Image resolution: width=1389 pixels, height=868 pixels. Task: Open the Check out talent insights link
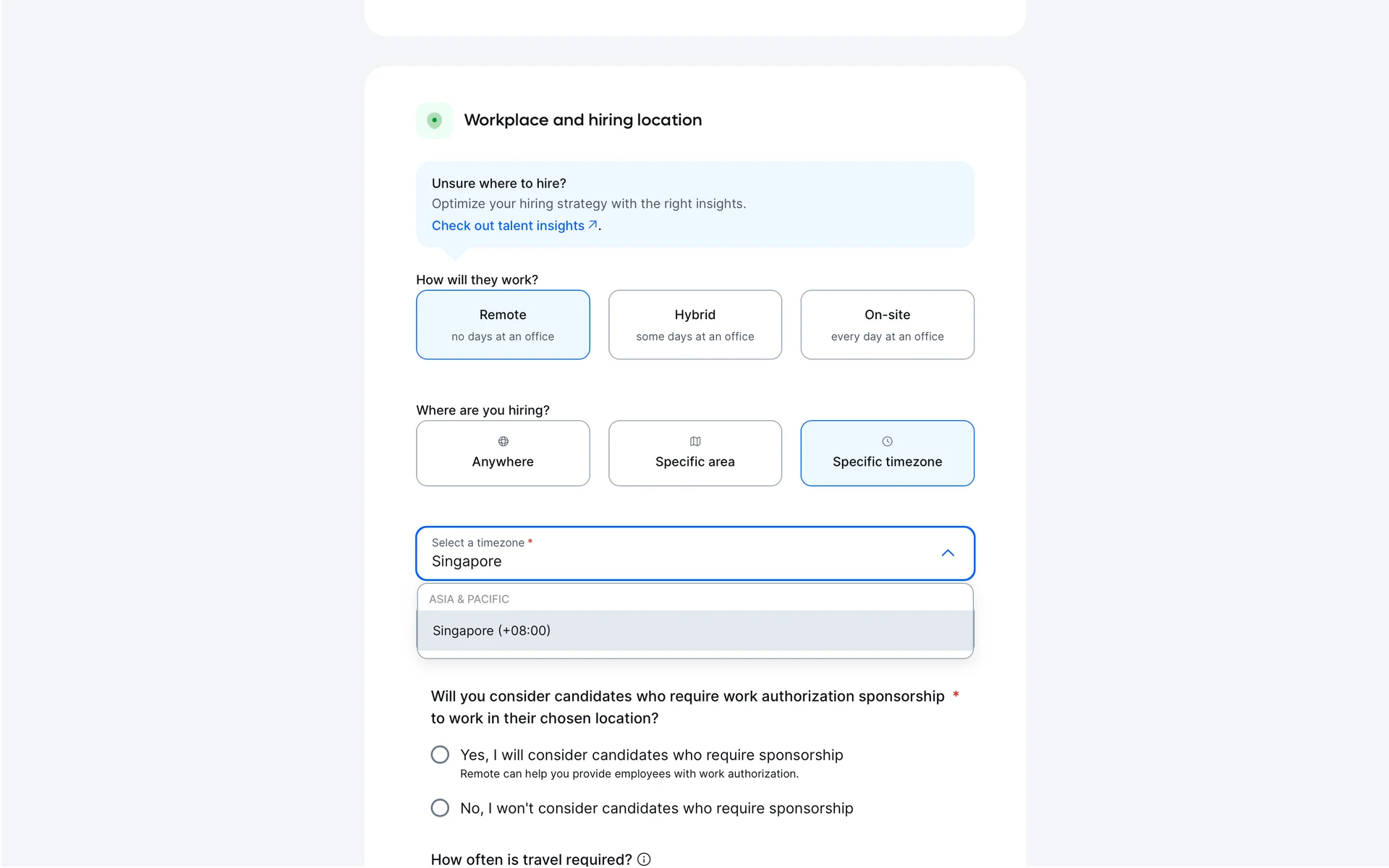pos(508,226)
